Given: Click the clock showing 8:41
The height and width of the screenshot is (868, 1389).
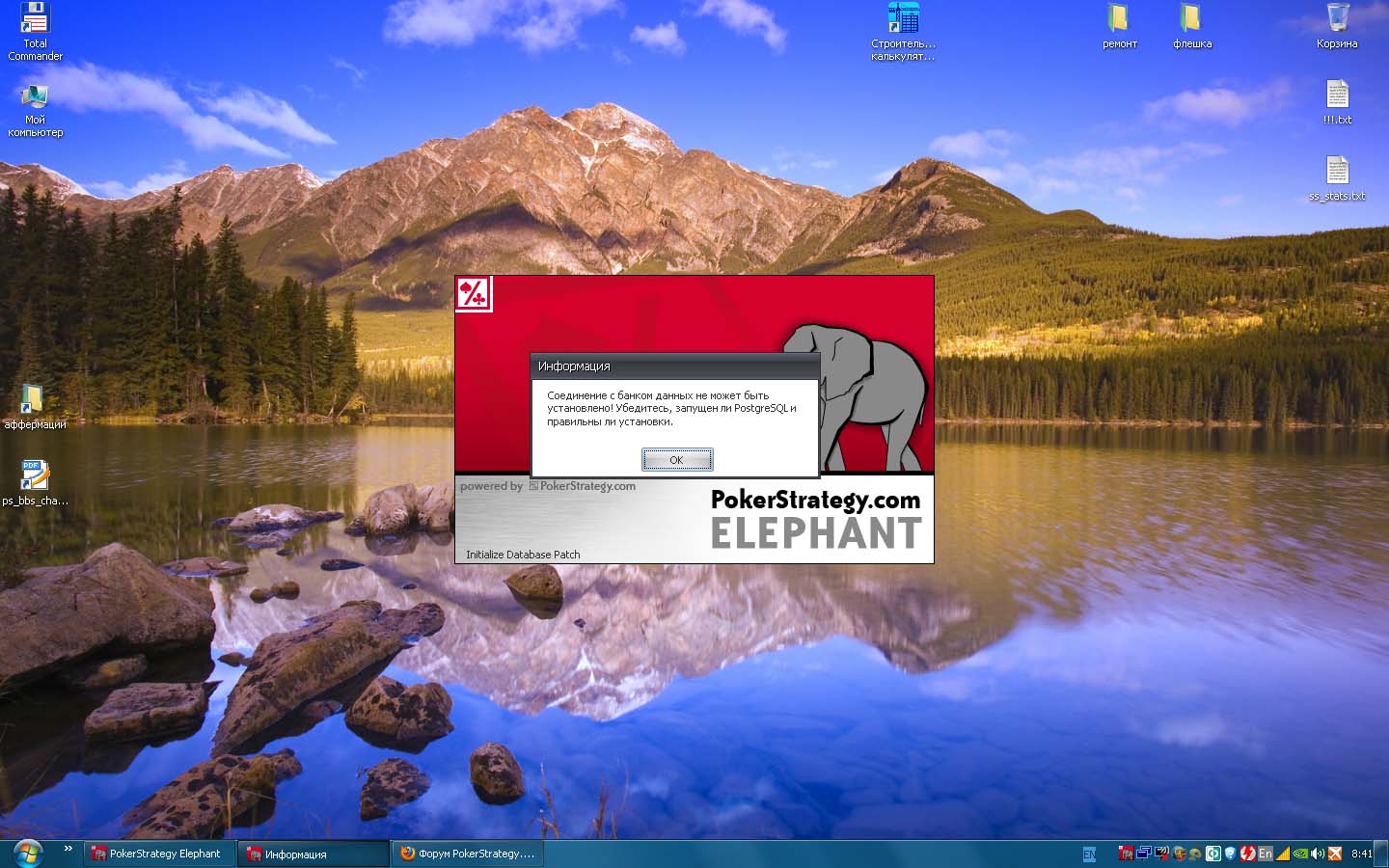Looking at the screenshot, I should pos(1362,854).
